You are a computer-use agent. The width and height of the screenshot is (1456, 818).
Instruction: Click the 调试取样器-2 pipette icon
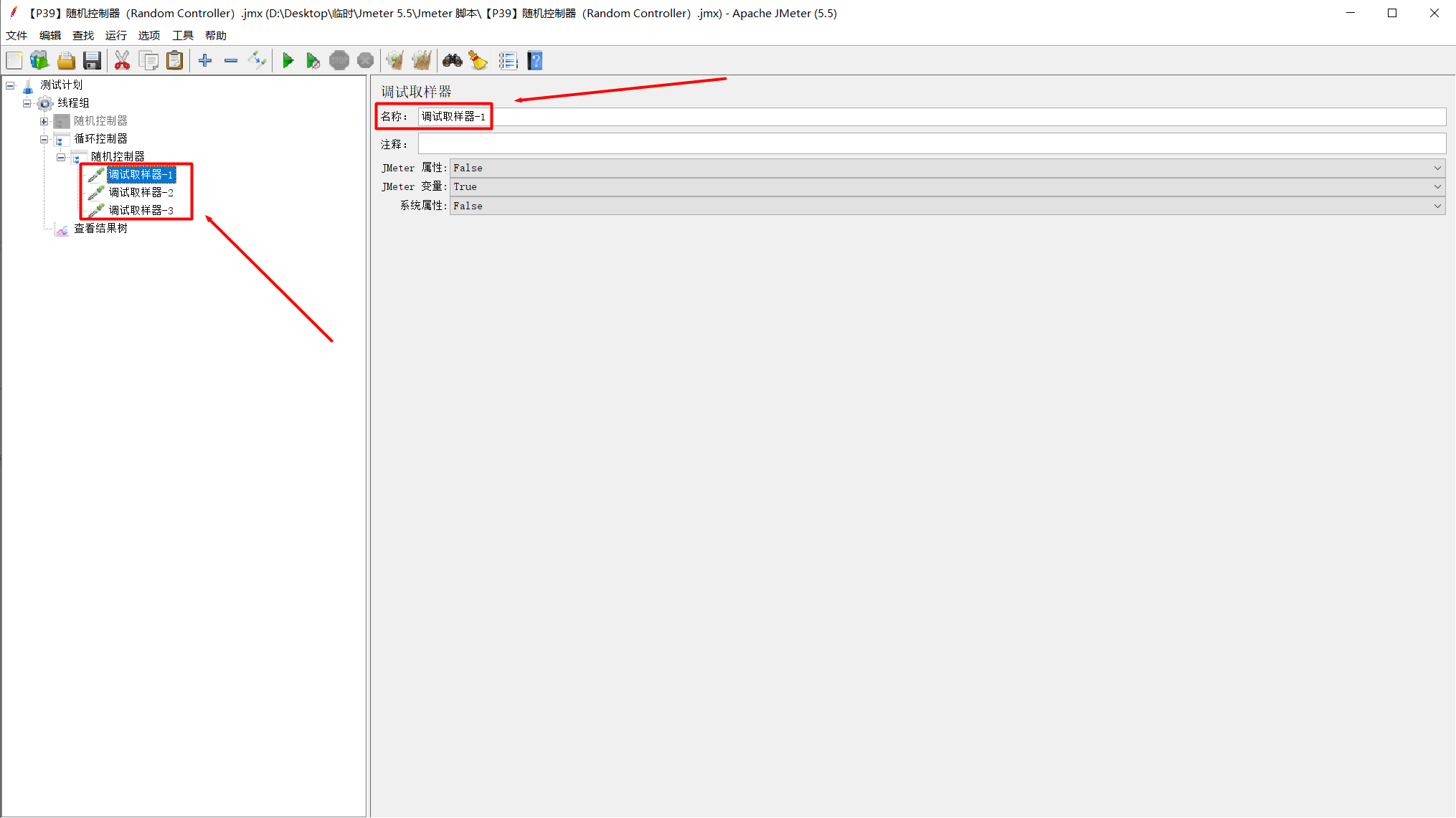(96, 193)
